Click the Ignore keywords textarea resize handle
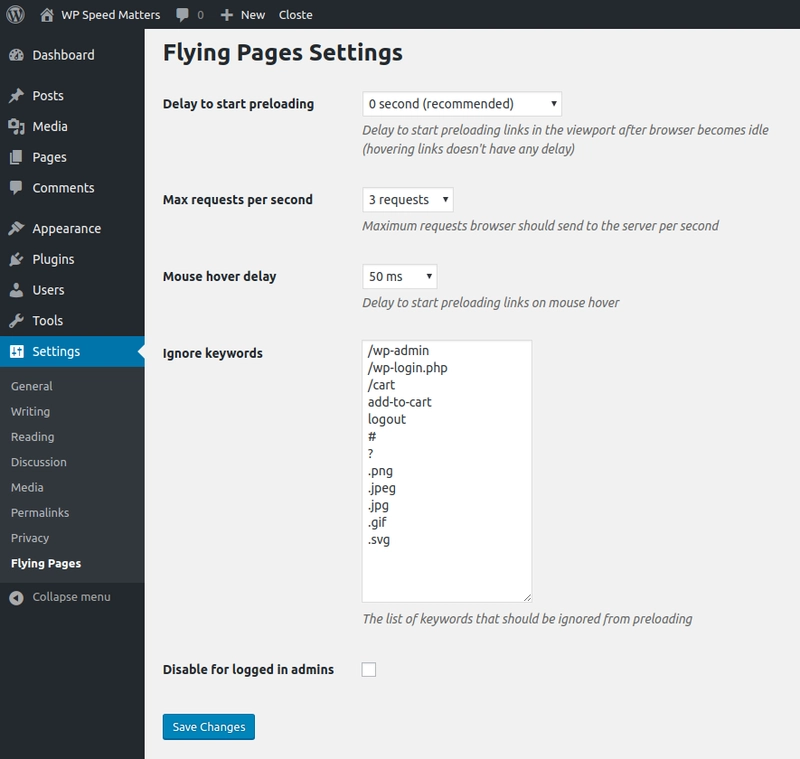This screenshot has height=759, width=800. click(x=527, y=597)
